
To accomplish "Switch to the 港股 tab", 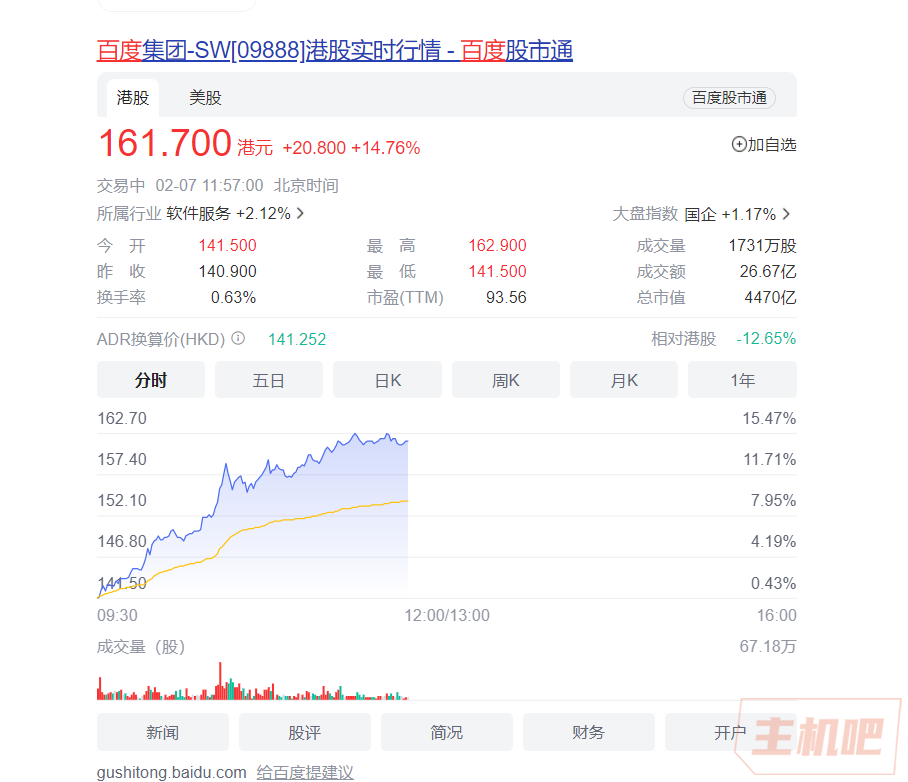I will (x=133, y=98).
